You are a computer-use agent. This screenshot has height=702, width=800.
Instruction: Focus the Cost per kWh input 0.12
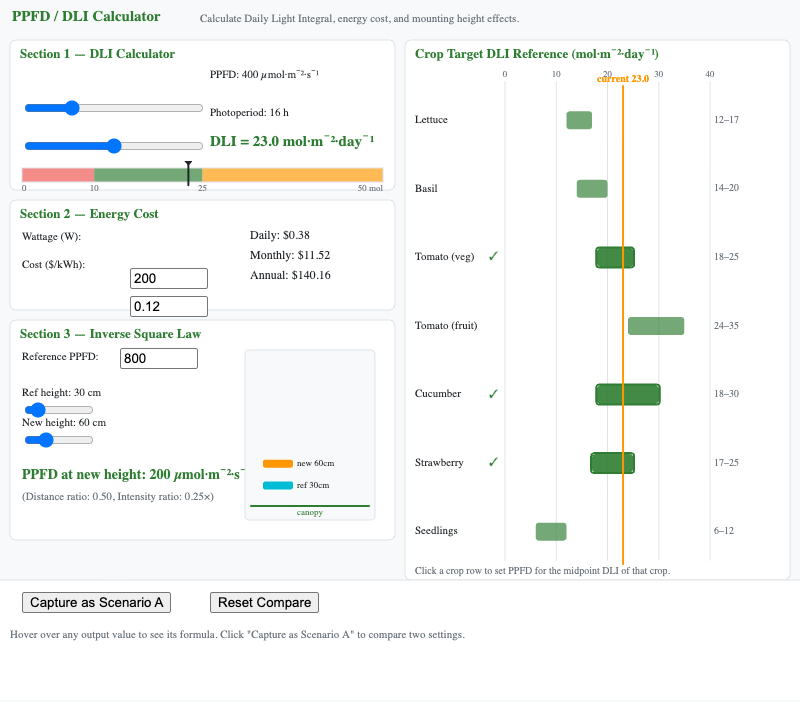point(169,307)
